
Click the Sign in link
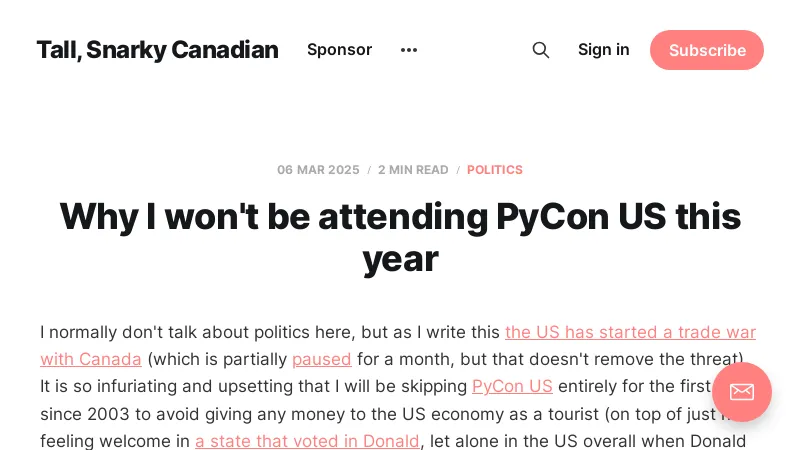[x=604, y=50]
